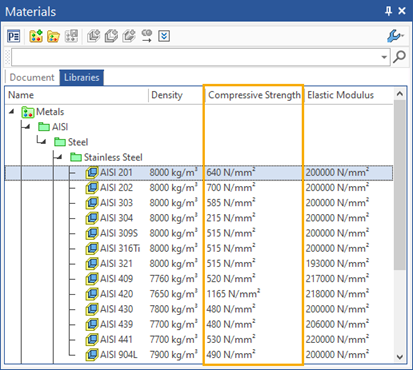
Task: Click the magnifier search icon
Action: [399, 57]
